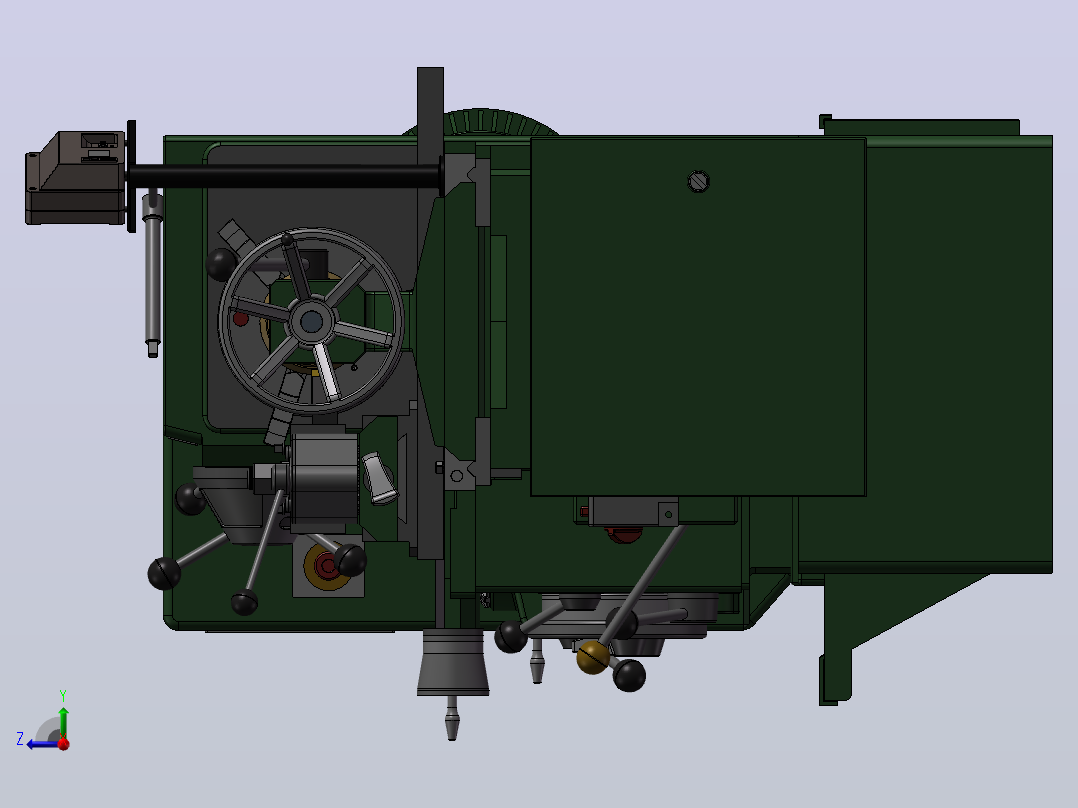Pick the black ball knob on the long thin lever

[x=244, y=602]
